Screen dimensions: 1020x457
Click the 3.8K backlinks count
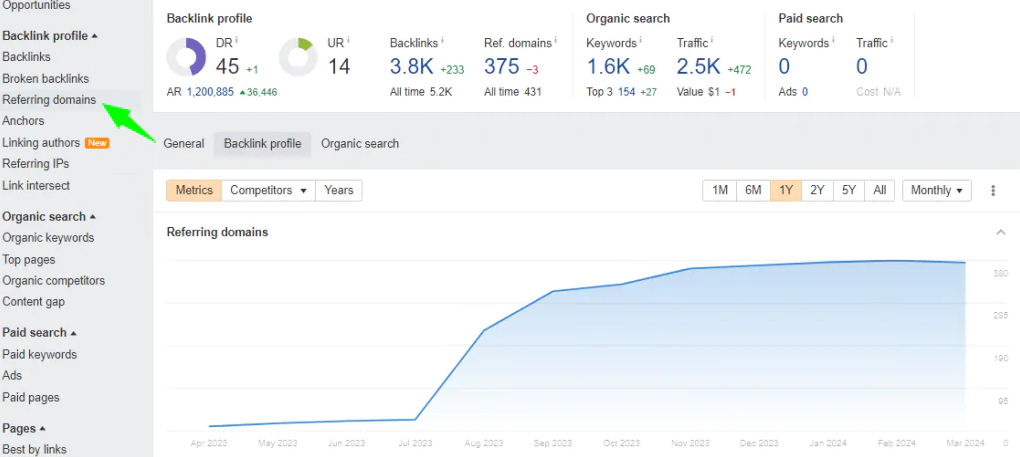411,67
